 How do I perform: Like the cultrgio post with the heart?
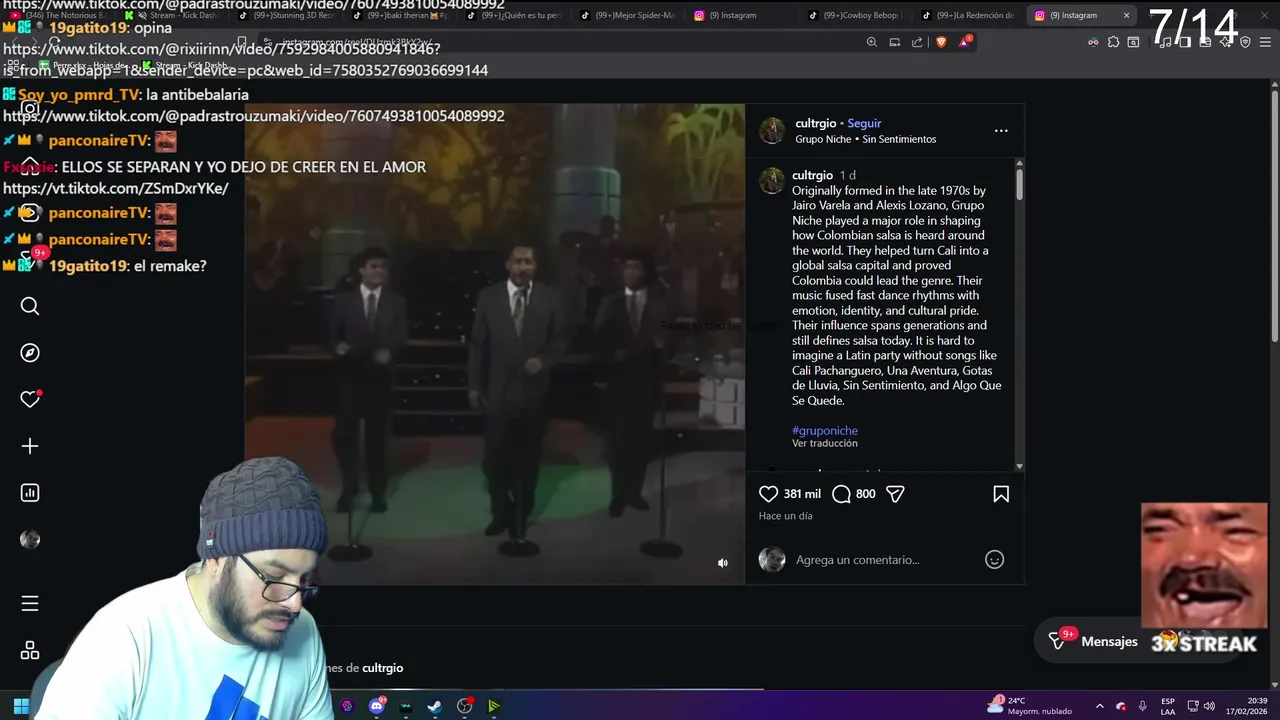coord(768,494)
